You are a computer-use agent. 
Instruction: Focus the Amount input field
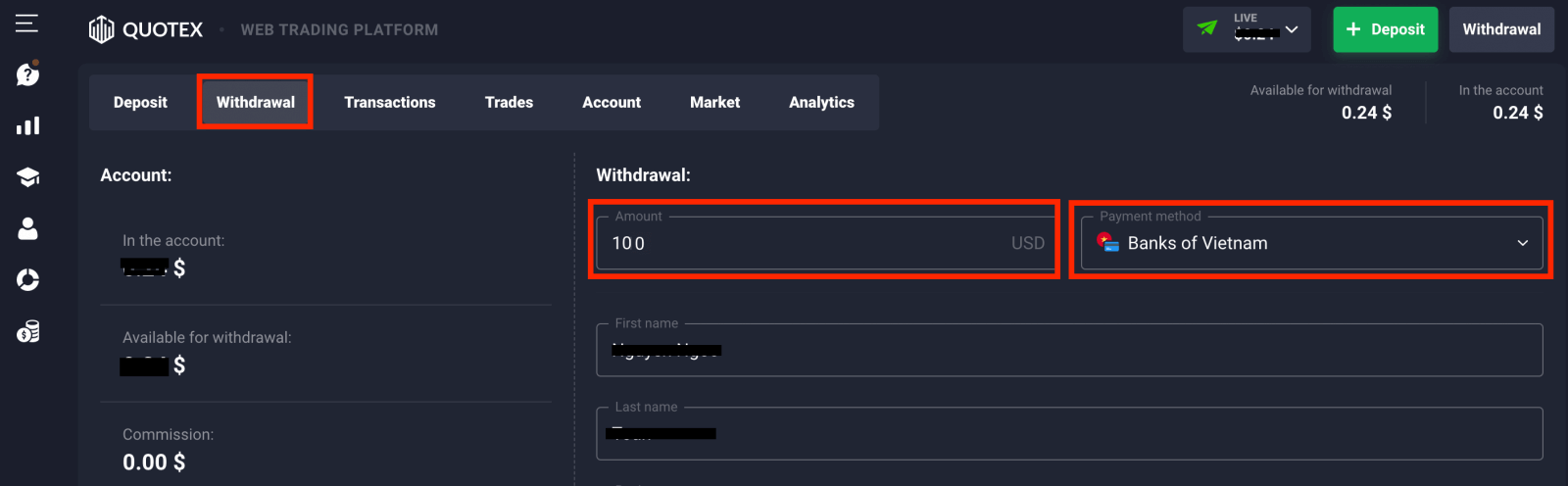pos(804,243)
